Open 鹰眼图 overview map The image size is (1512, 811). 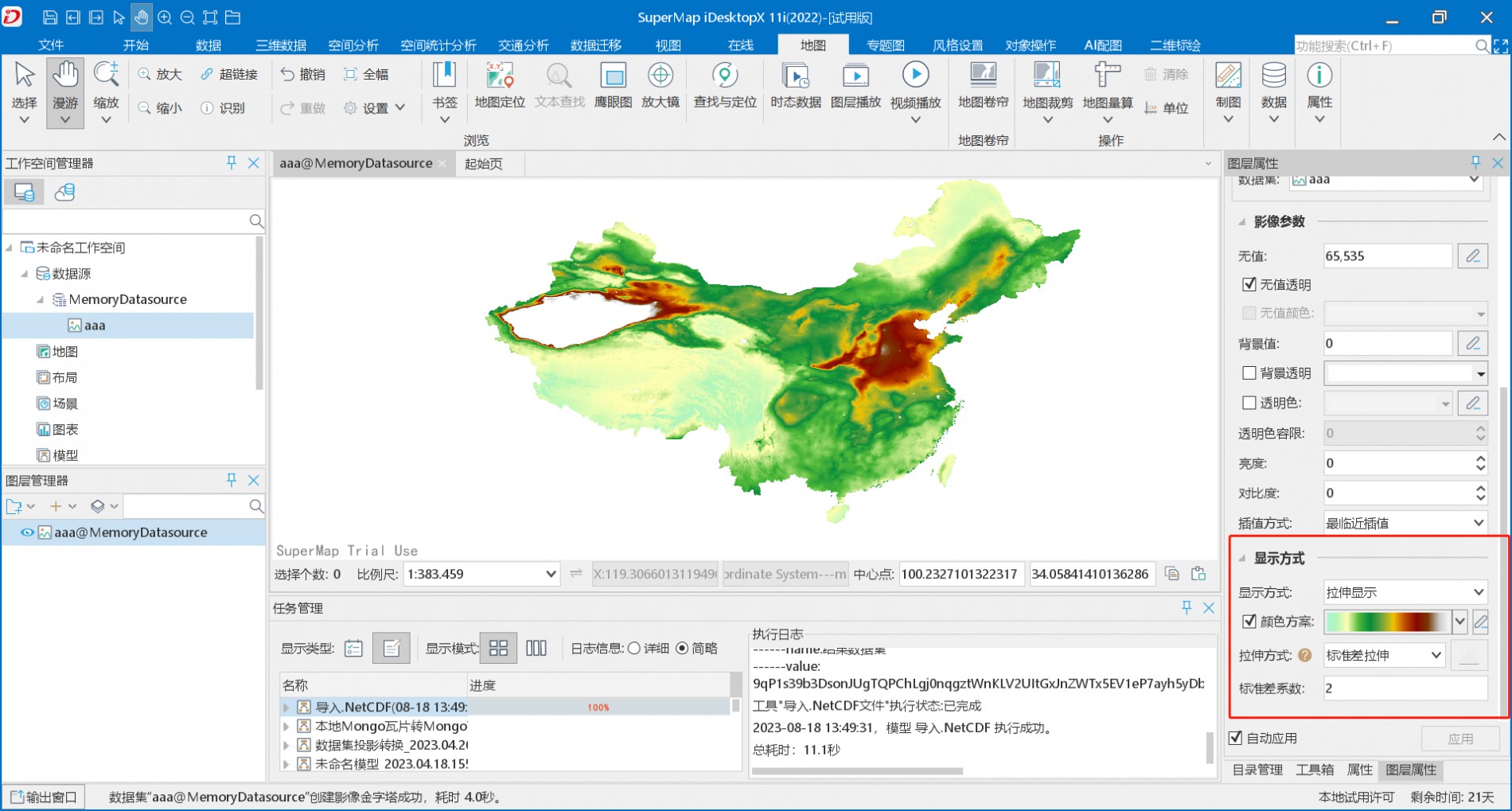613,86
